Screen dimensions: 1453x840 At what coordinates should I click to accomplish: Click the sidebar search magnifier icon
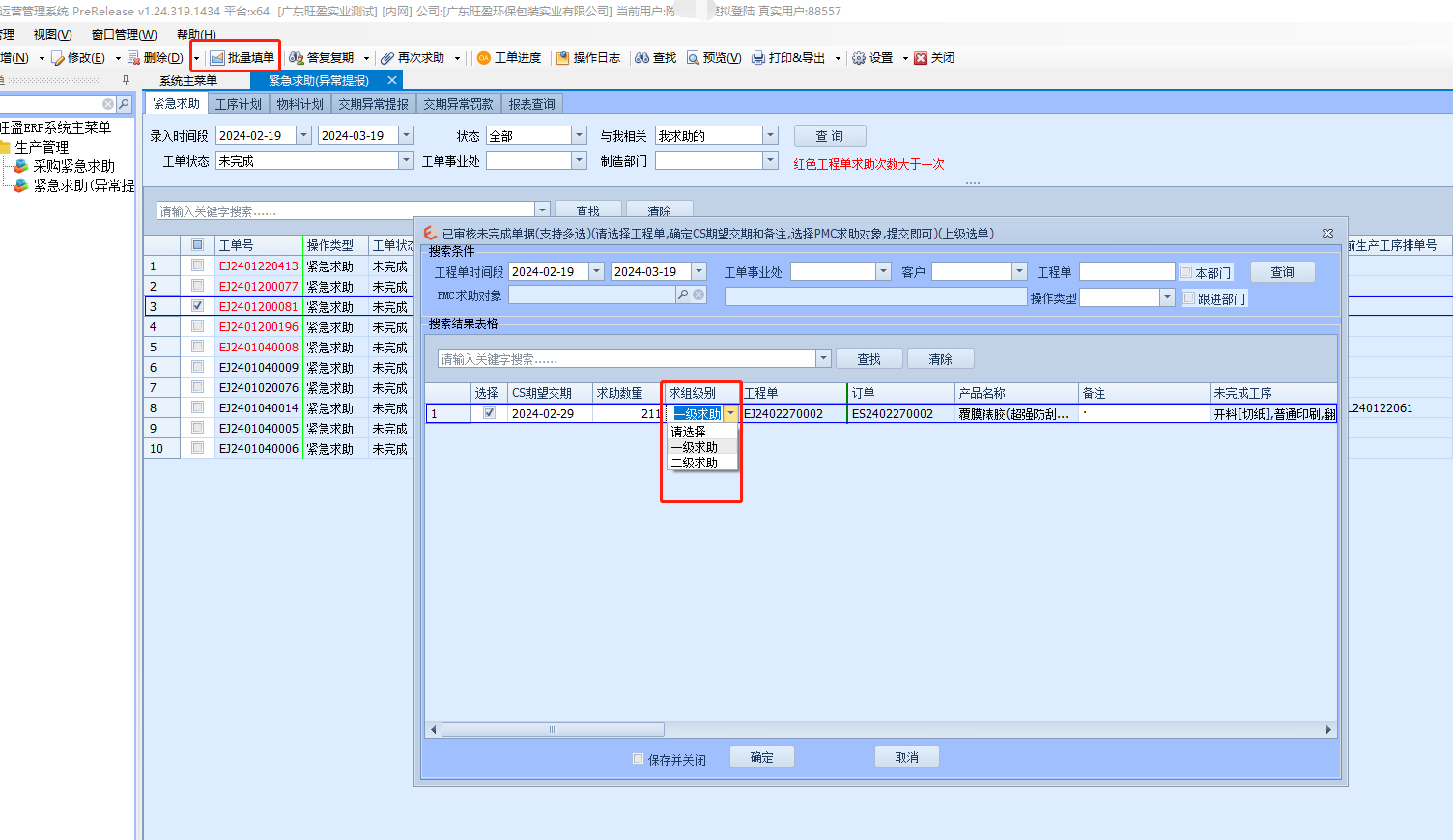click(124, 104)
